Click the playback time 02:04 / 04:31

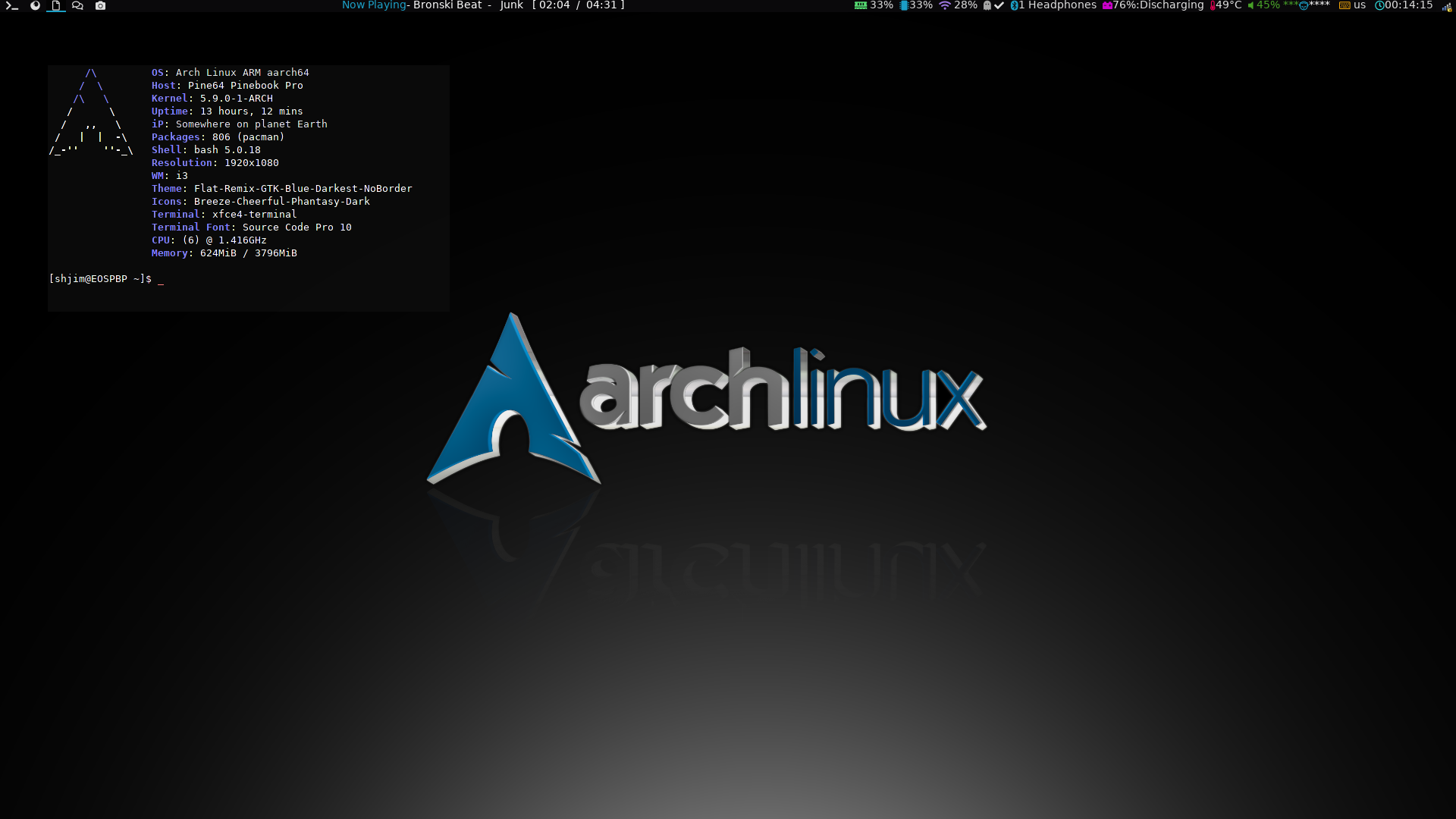pyautogui.click(x=579, y=5)
